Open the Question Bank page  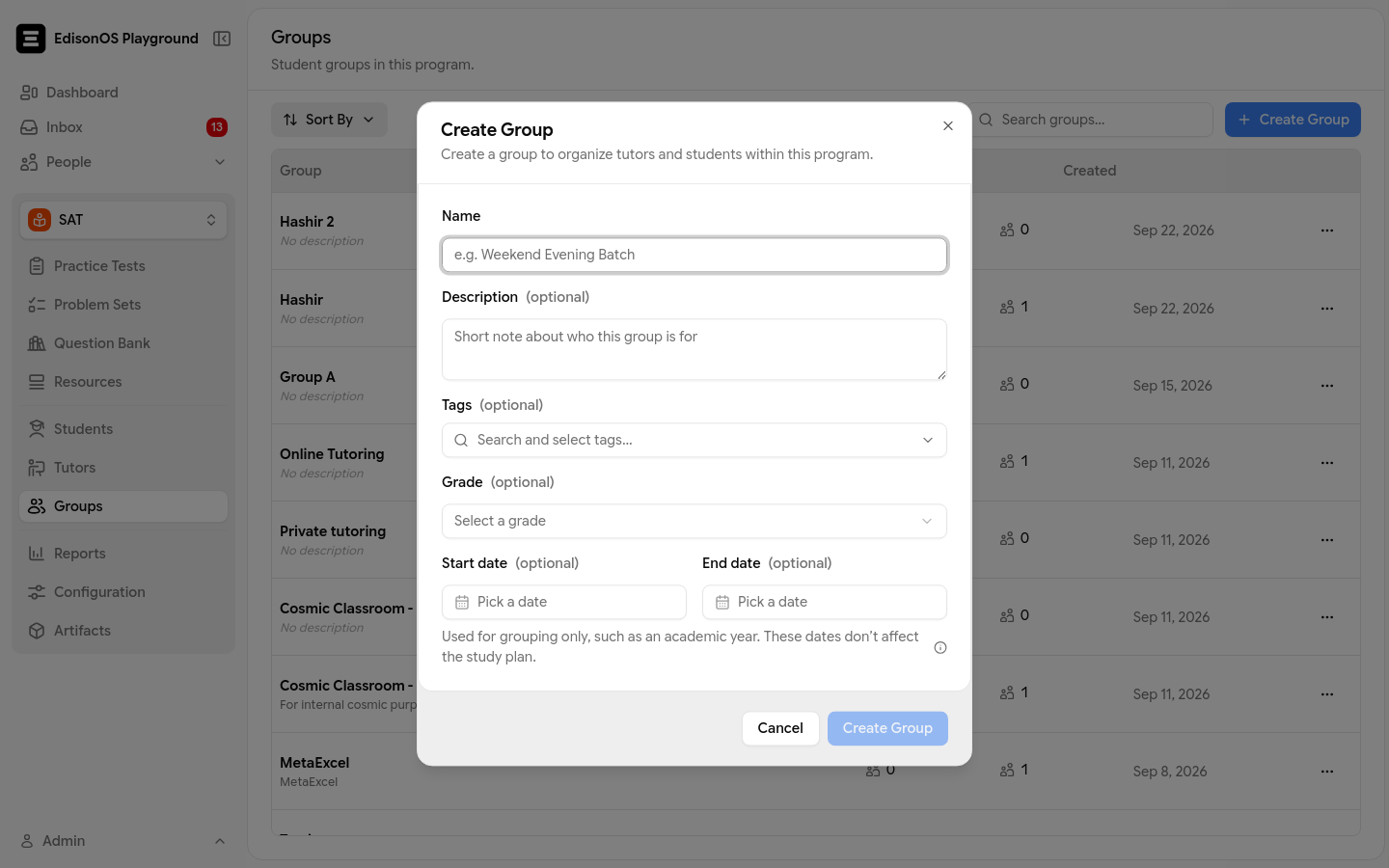coord(123,343)
